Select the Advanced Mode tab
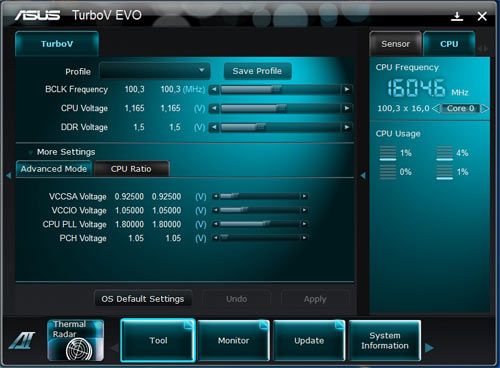The image size is (500, 368). [54, 169]
